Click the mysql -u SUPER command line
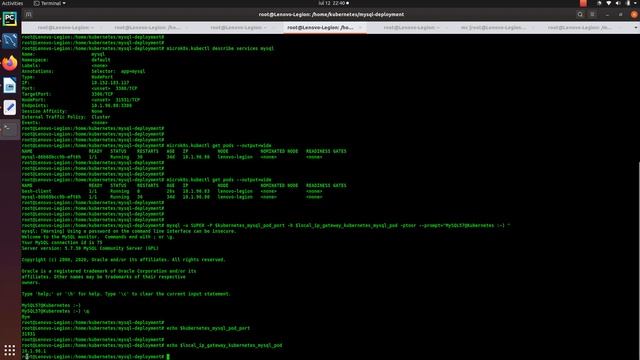 point(266,225)
